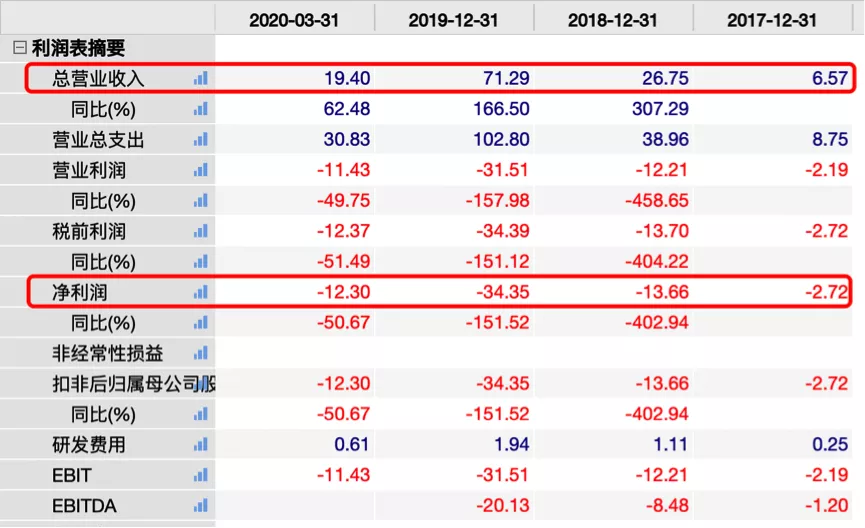Select the 2019-12-31 column header
Viewport: 865px width, 528px height.
click(x=453, y=20)
